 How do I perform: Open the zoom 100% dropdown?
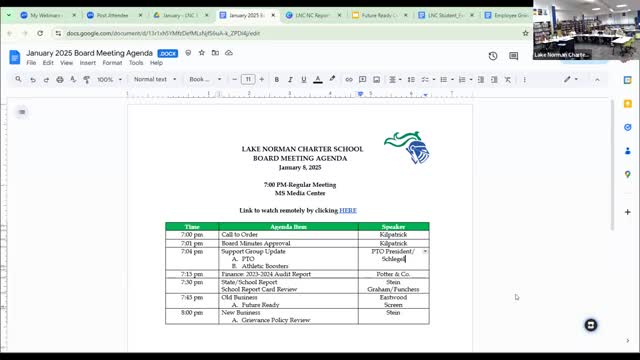(109, 80)
